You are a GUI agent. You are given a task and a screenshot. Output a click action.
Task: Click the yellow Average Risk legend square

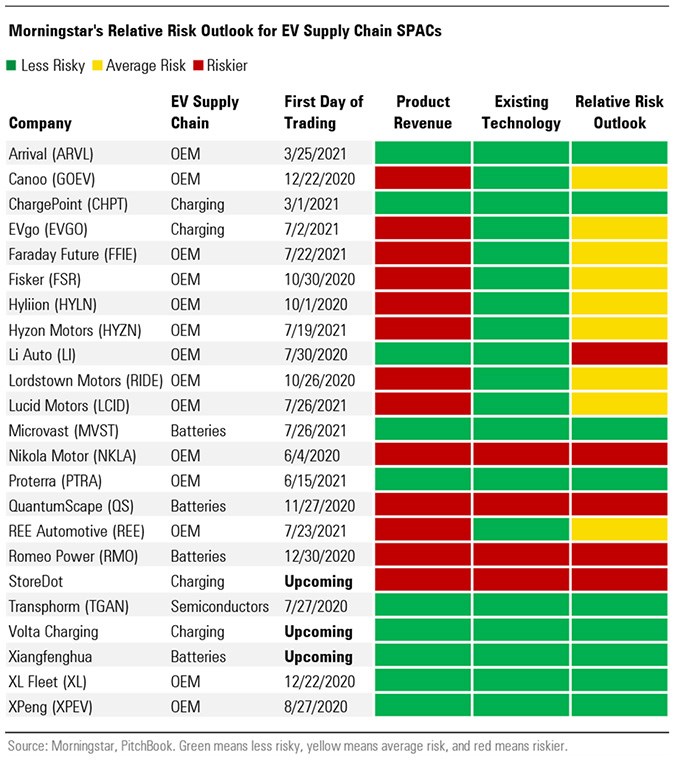(x=100, y=65)
